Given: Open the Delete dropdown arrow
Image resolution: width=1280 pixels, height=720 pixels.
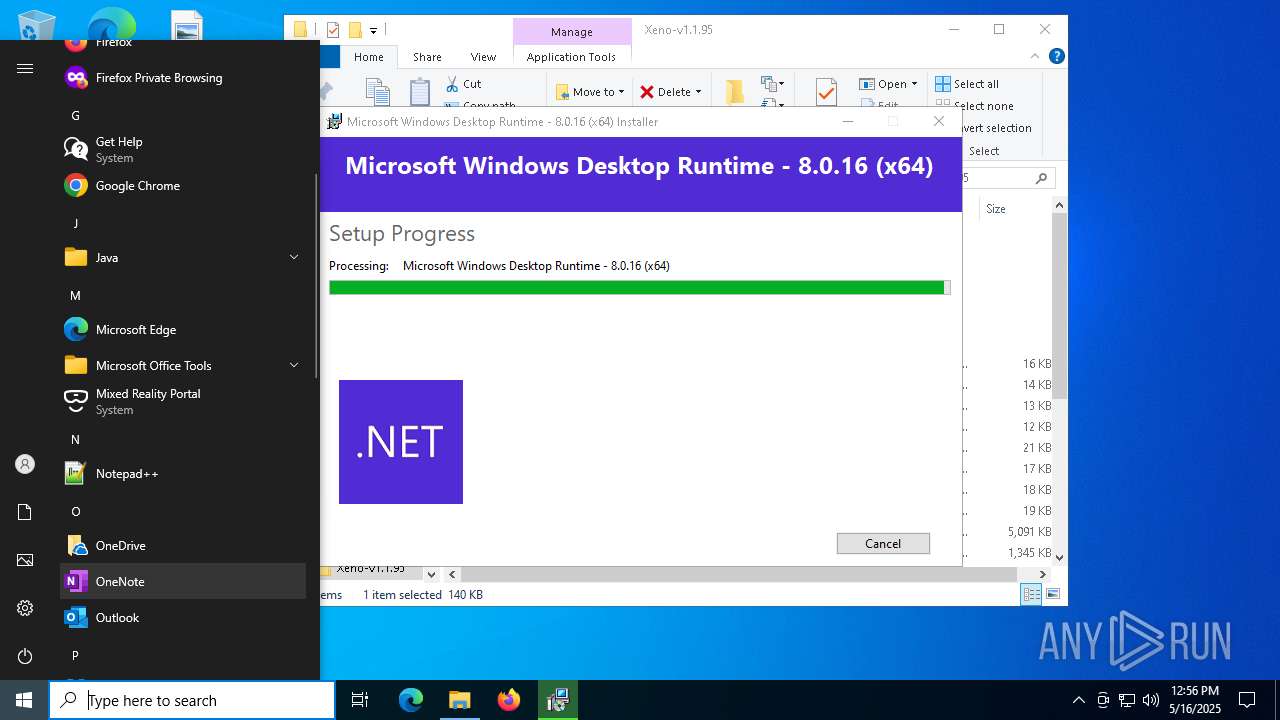Looking at the screenshot, I should point(698,92).
